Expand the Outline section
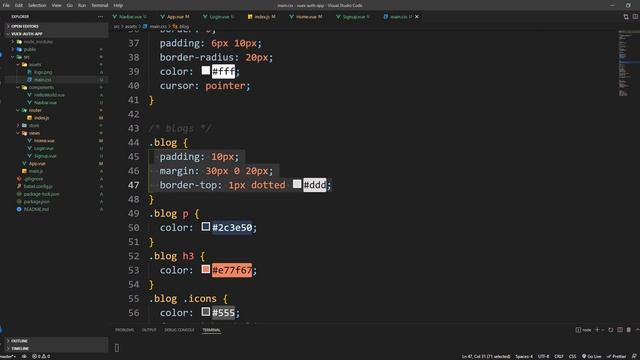Screen dimensions: 640x360 tap(55, 341)
